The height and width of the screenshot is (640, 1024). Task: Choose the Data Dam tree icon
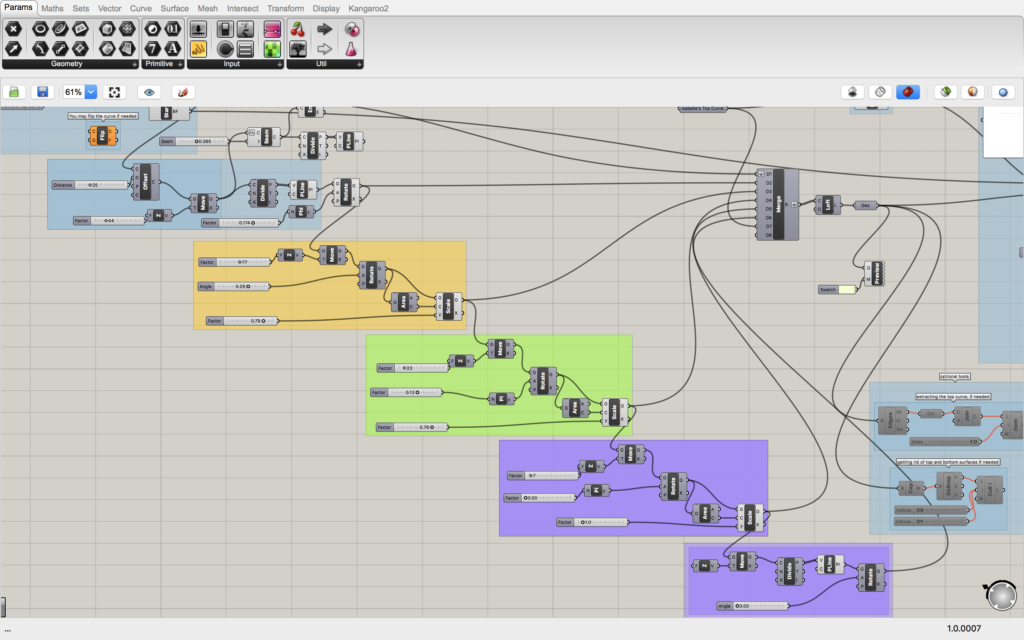coord(298,48)
